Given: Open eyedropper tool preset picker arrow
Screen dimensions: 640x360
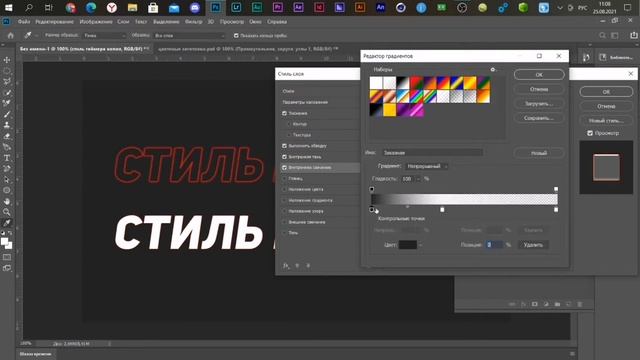Looking at the screenshot, I should 36,36.
